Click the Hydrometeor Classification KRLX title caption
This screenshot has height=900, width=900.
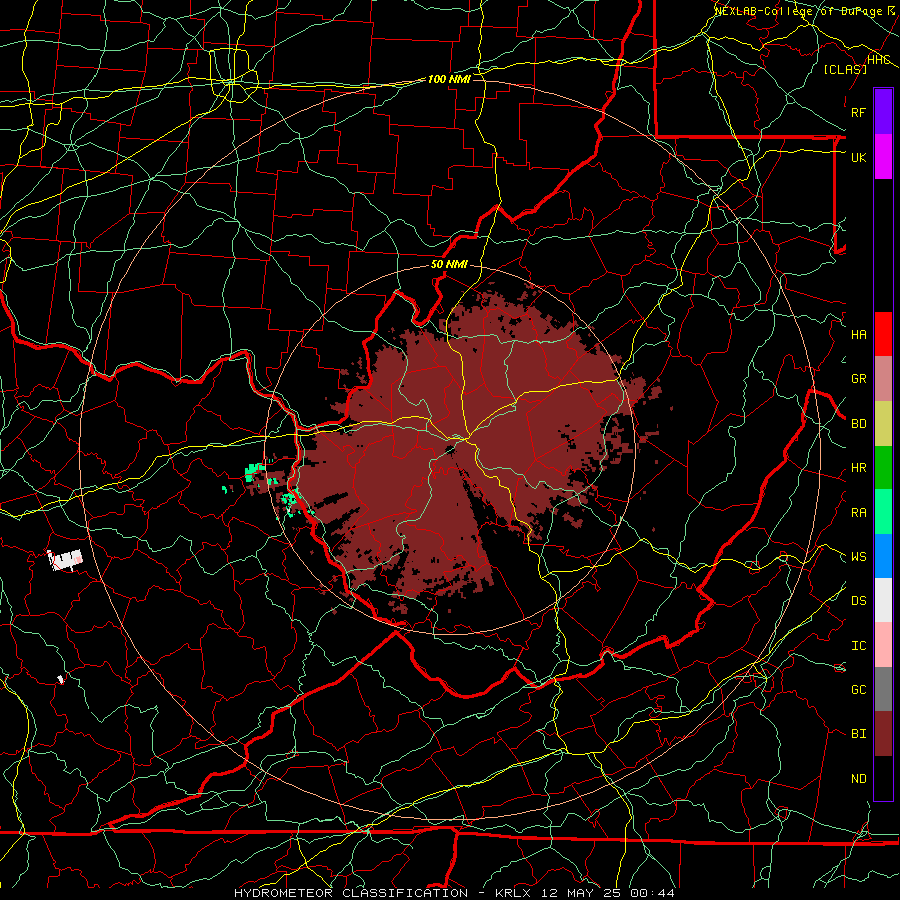(454, 893)
